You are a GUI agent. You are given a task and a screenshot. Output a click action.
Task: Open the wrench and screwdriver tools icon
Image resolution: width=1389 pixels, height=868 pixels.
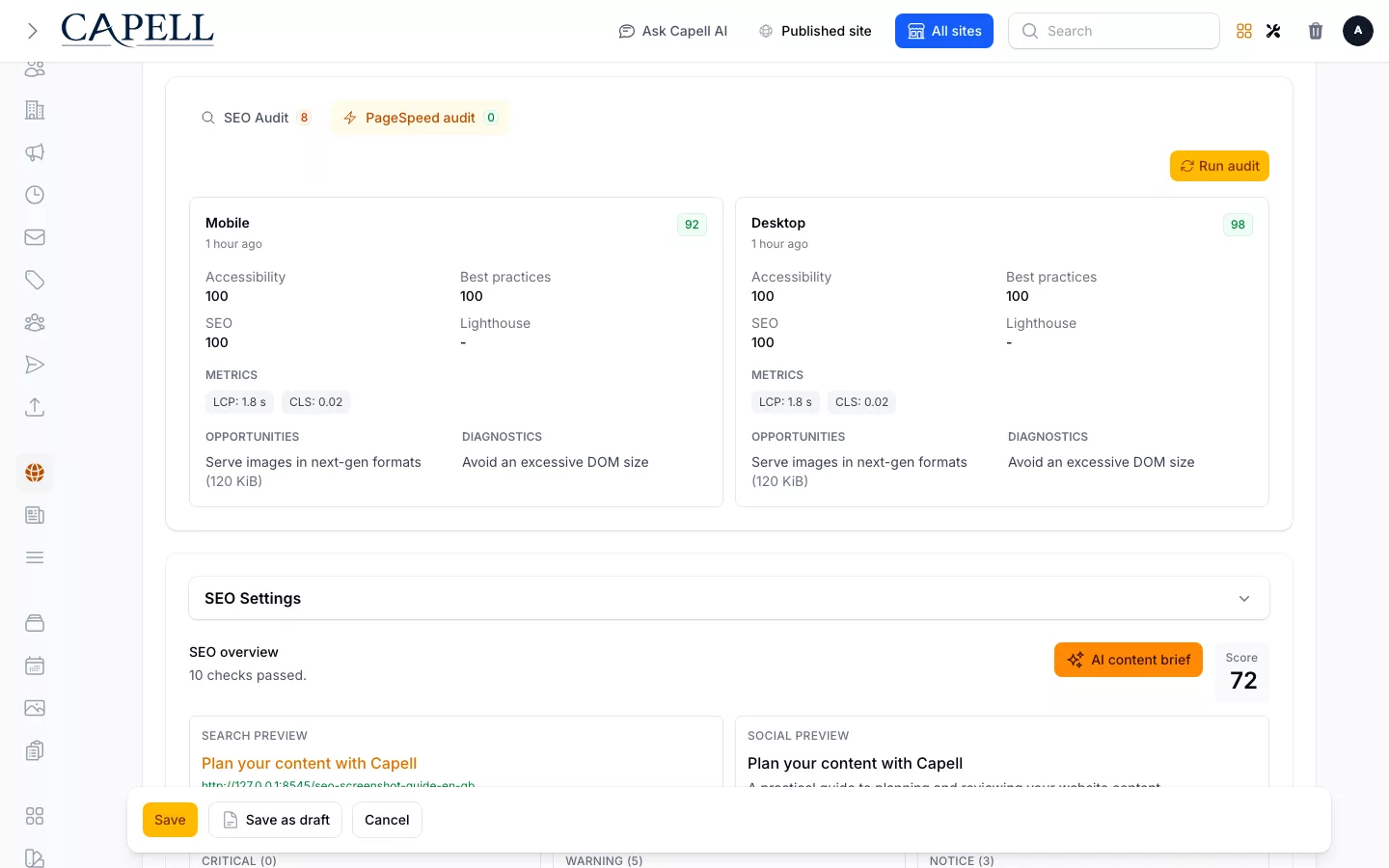pos(1273,31)
